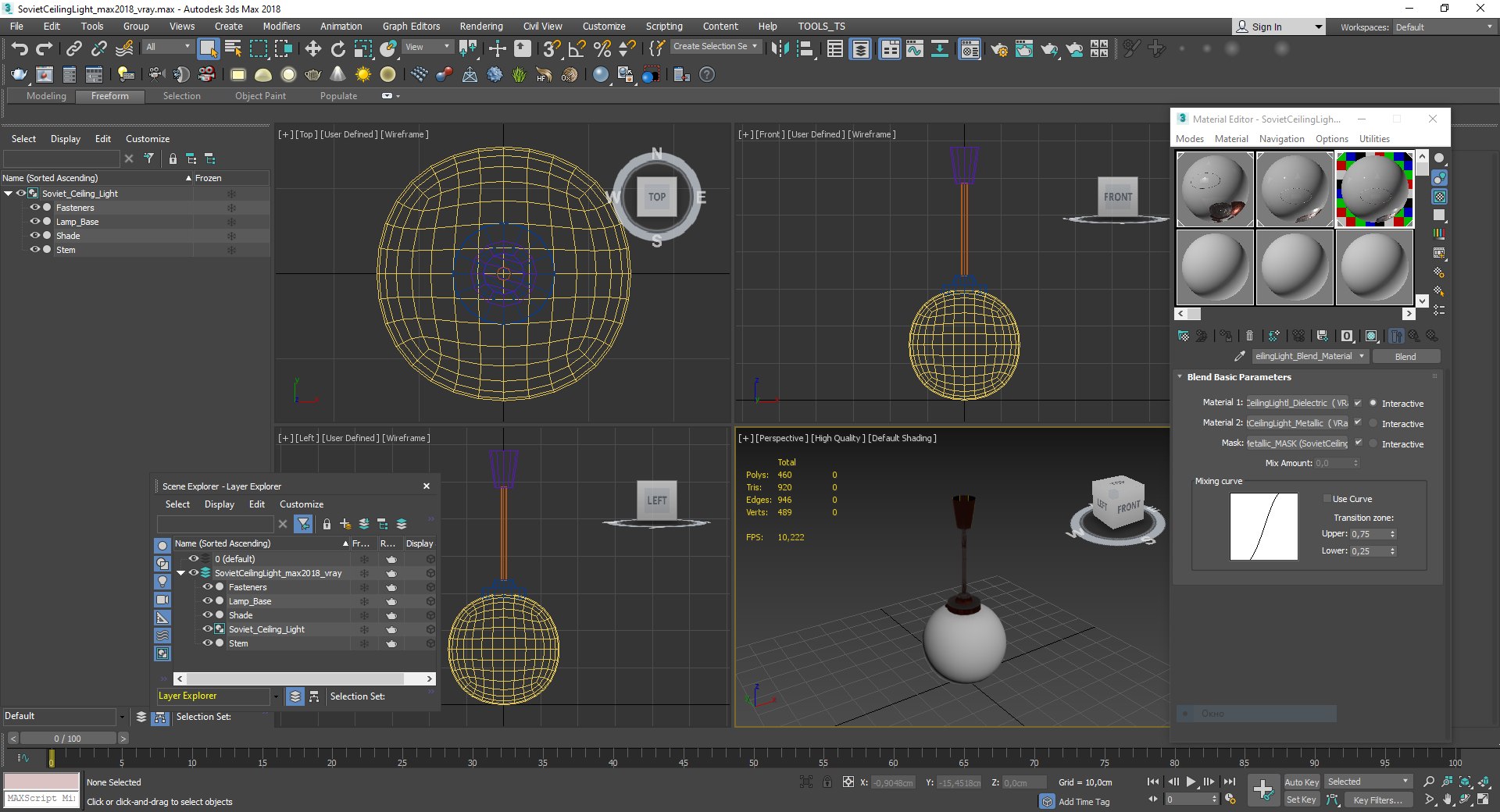Click the Align tool icon

coord(805,49)
